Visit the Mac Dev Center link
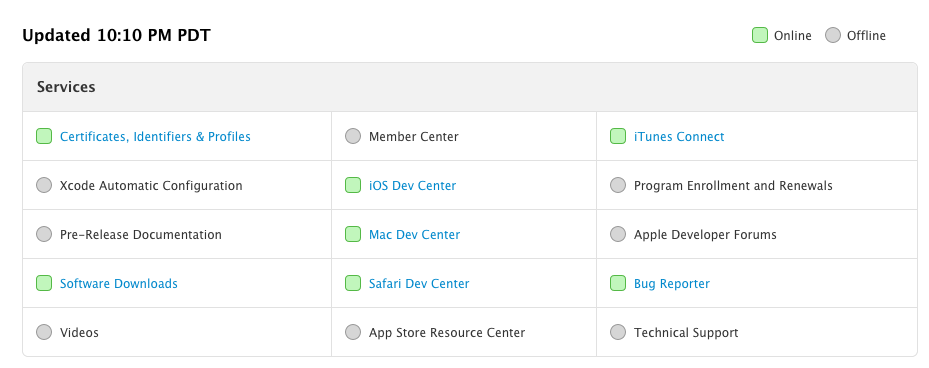 click(x=414, y=235)
